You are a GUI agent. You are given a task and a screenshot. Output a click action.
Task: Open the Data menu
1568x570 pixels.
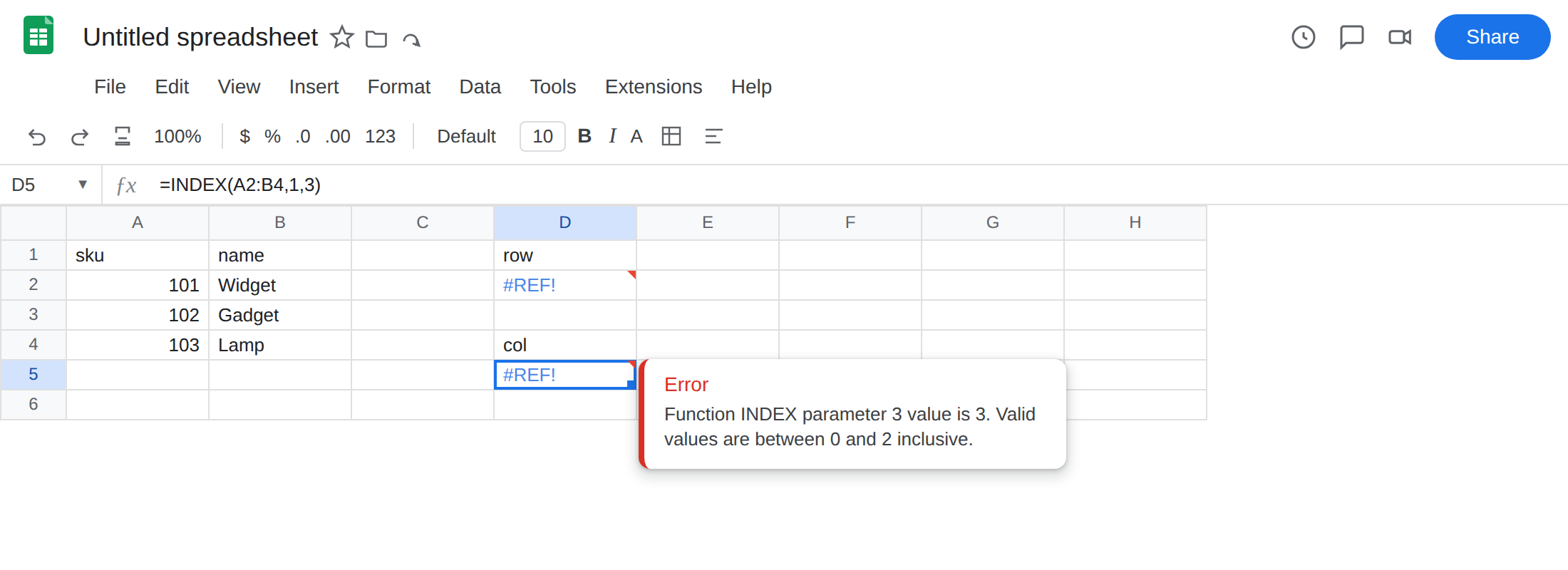[480, 87]
